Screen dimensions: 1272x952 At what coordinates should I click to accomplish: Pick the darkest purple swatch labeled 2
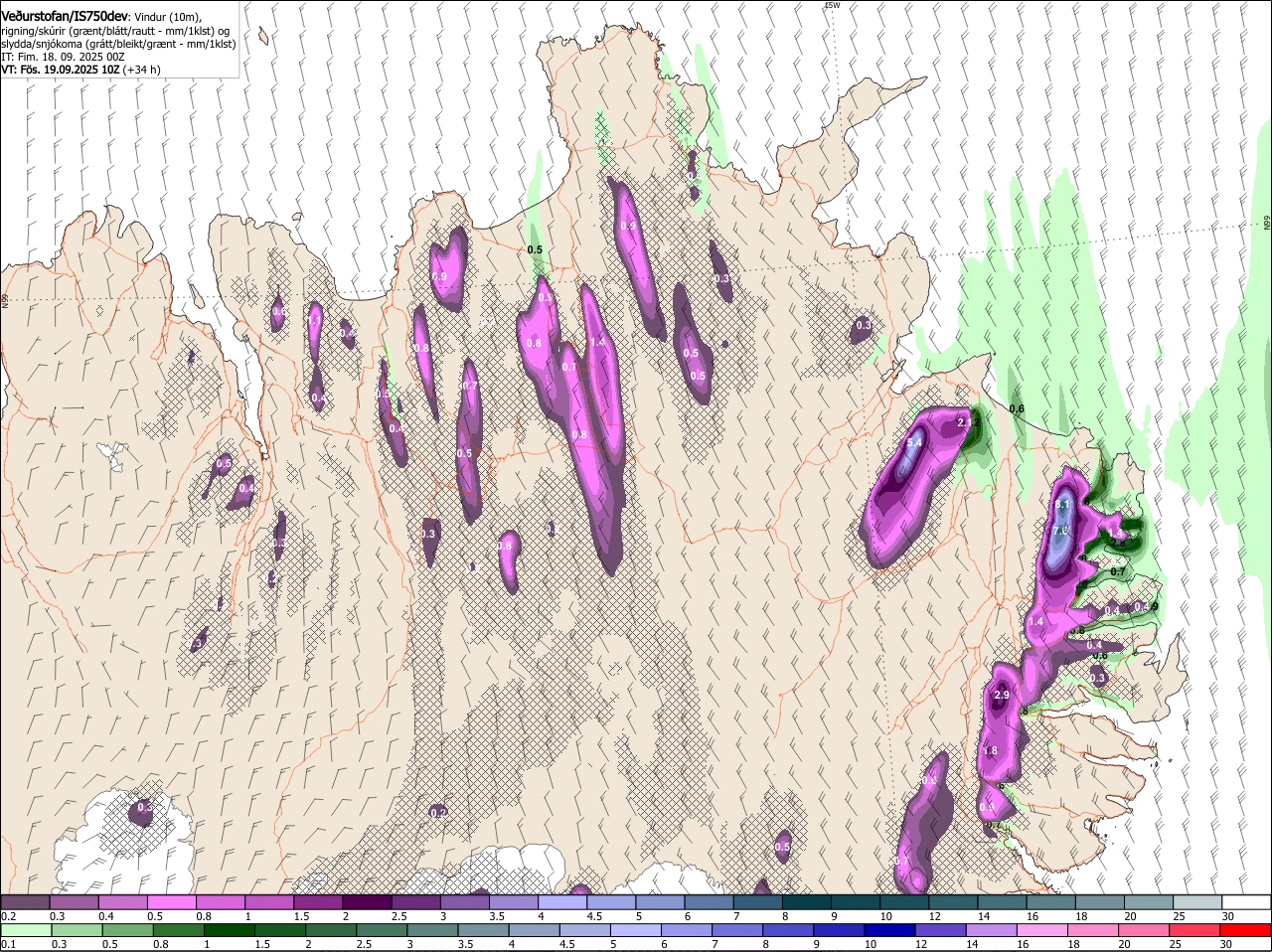tap(367, 901)
